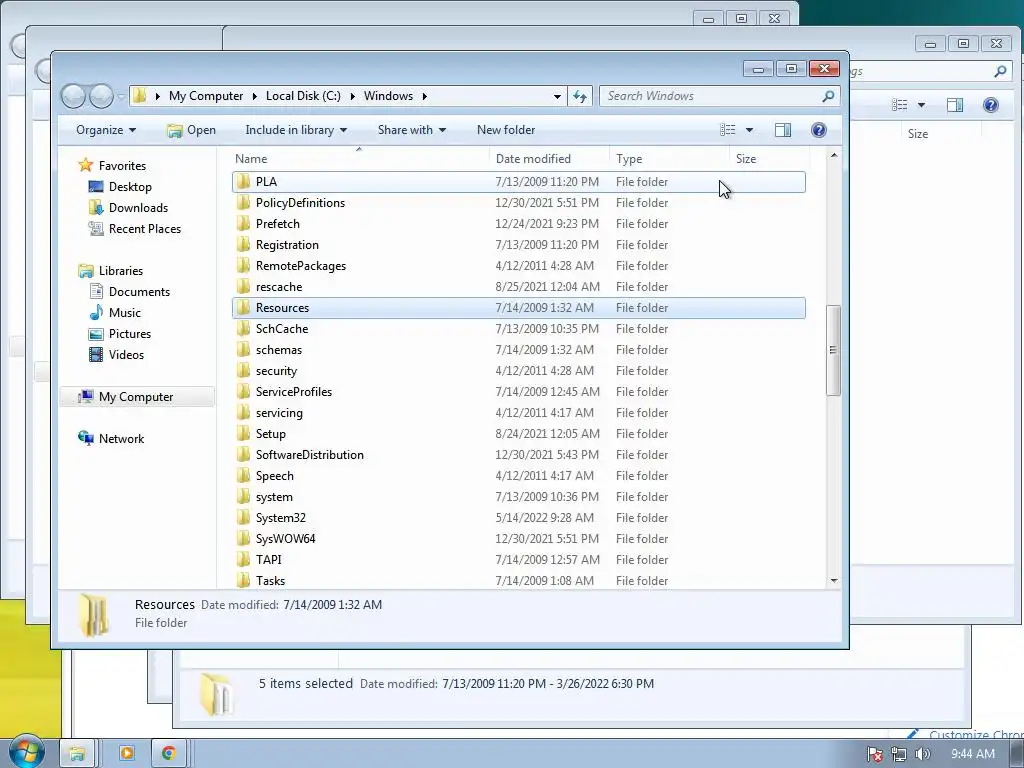The height and width of the screenshot is (768, 1024).
Task: Launch Windows Media Player from taskbar
Action: pyautogui.click(x=126, y=754)
